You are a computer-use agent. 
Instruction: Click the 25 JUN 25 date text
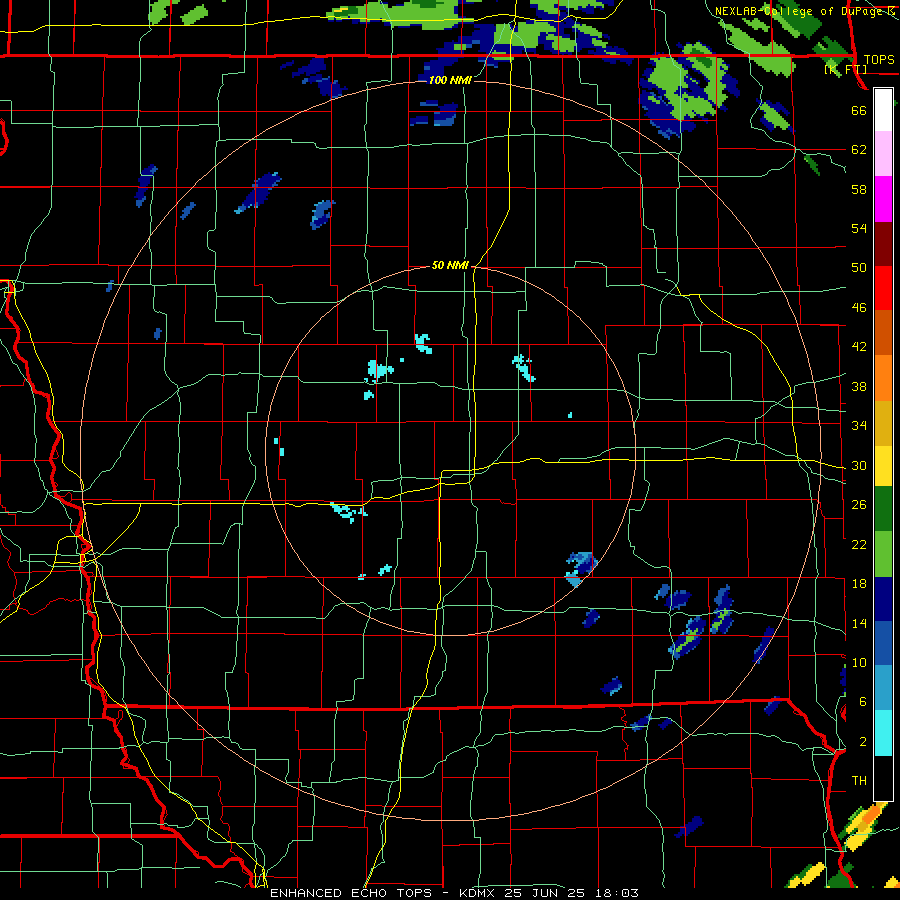pos(545,893)
